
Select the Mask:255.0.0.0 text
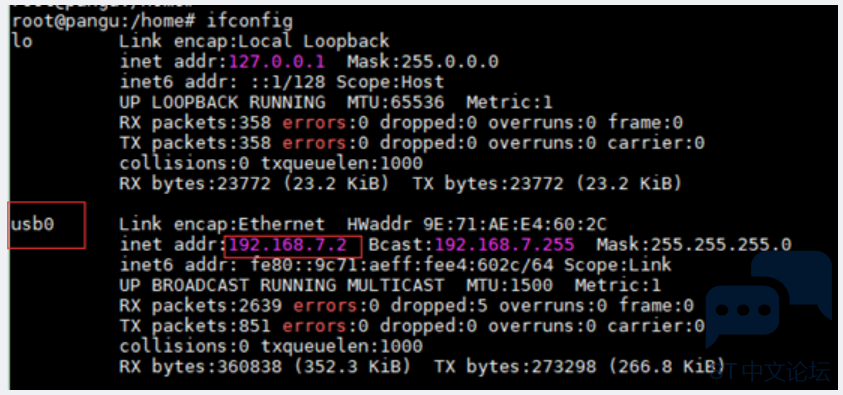(x=423, y=62)
